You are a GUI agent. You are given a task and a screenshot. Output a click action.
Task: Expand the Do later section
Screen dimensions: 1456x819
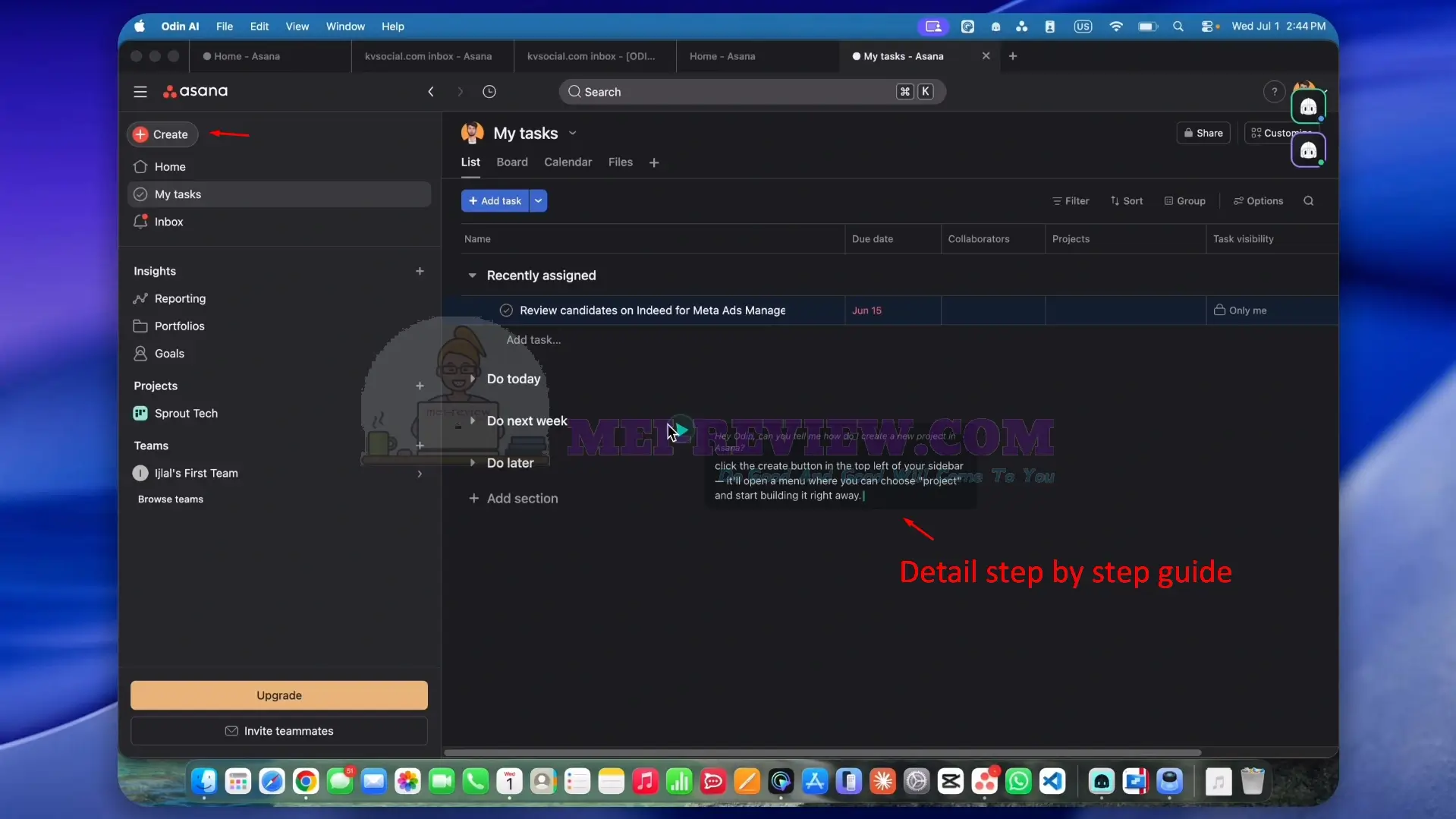pos(472,463)
